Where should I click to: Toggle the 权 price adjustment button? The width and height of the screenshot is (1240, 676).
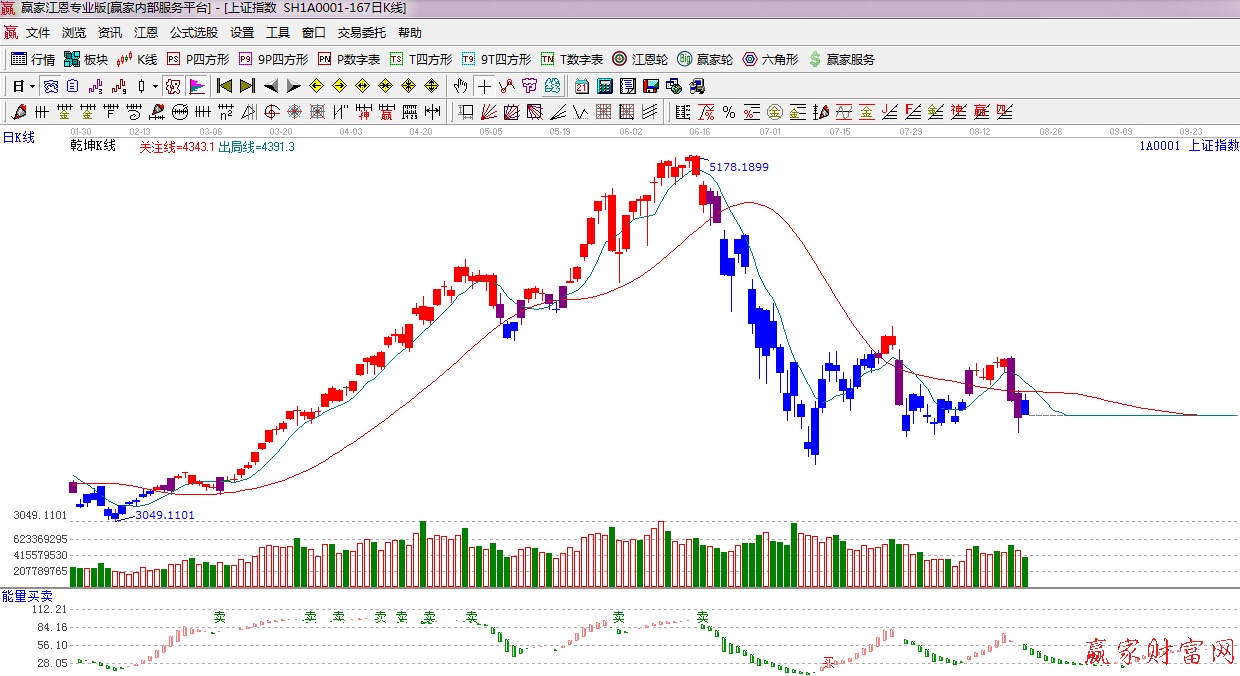click(x=173, y=85)
